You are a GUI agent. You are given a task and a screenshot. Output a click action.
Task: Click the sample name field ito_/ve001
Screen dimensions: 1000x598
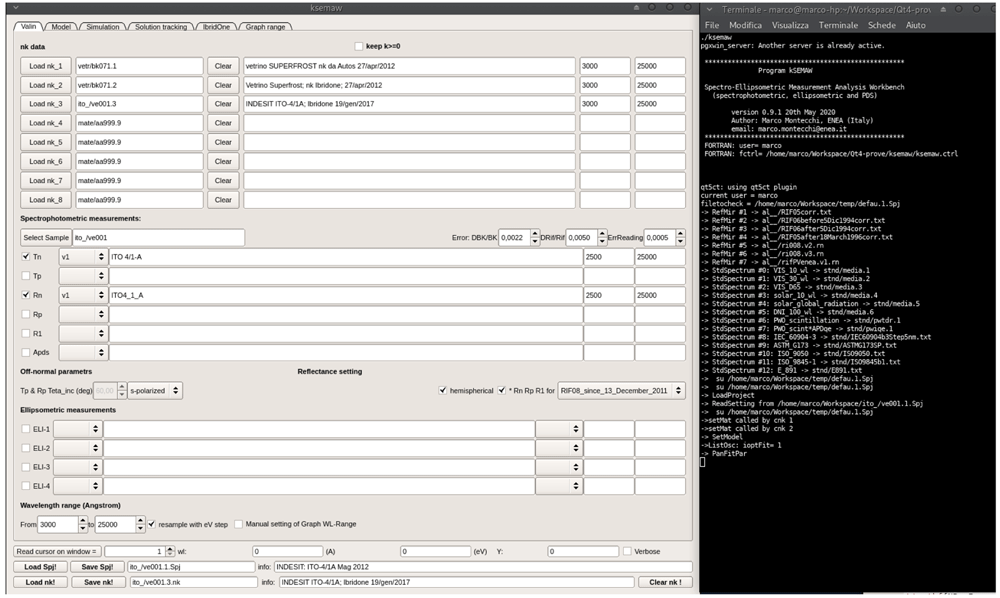pyautogui.click(x=158, y=238)
